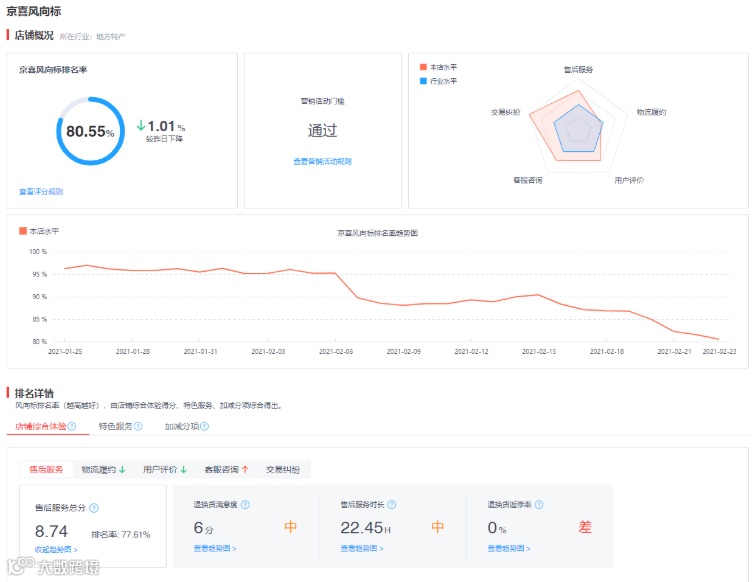Image resolution: width=753 pixels, height=582 pixels.
Task: Toggle 本店水平 legend swatch in trend chart
Action: (x=23, y=231)
